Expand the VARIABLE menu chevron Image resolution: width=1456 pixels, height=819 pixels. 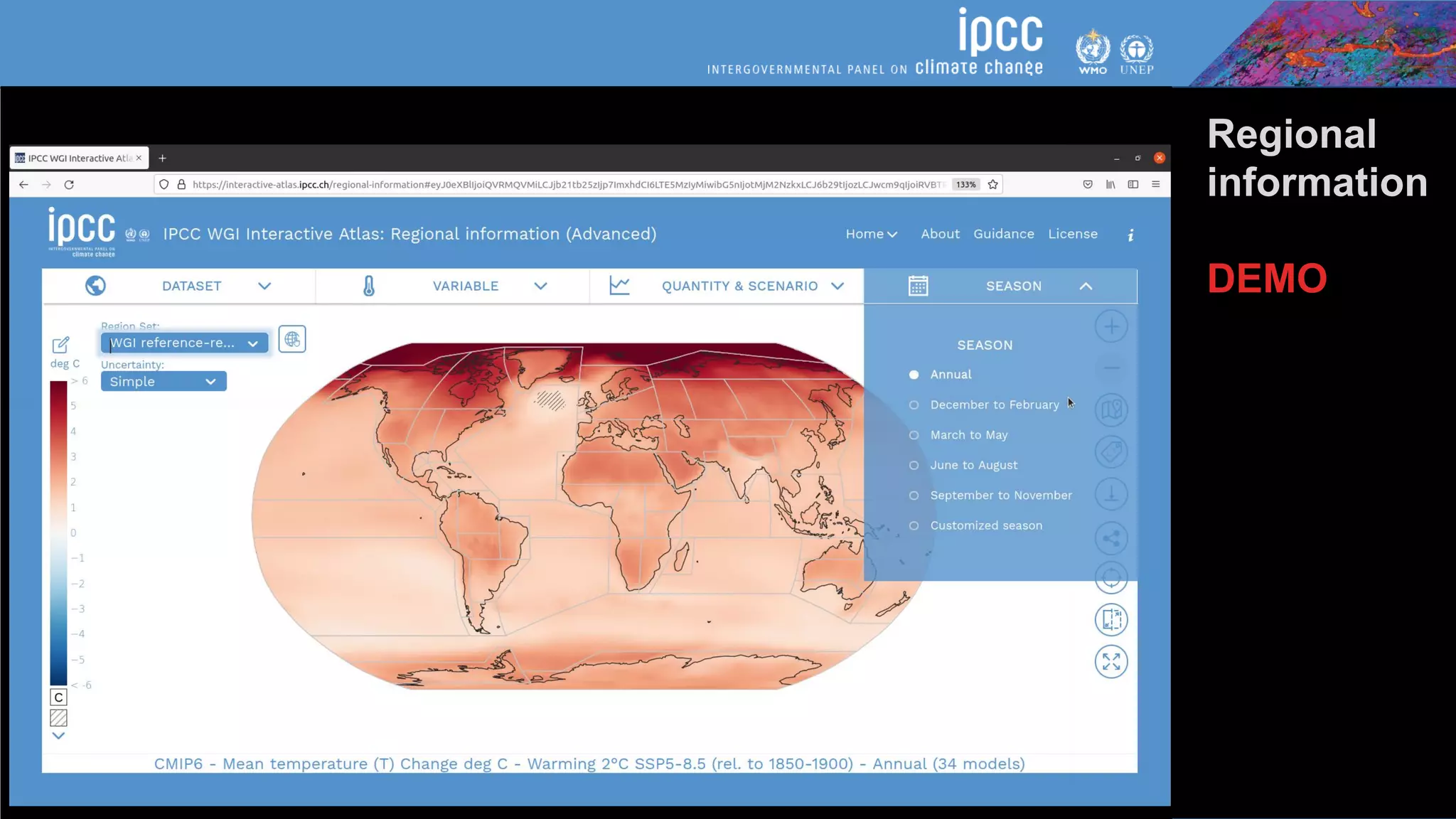(540, 286)
